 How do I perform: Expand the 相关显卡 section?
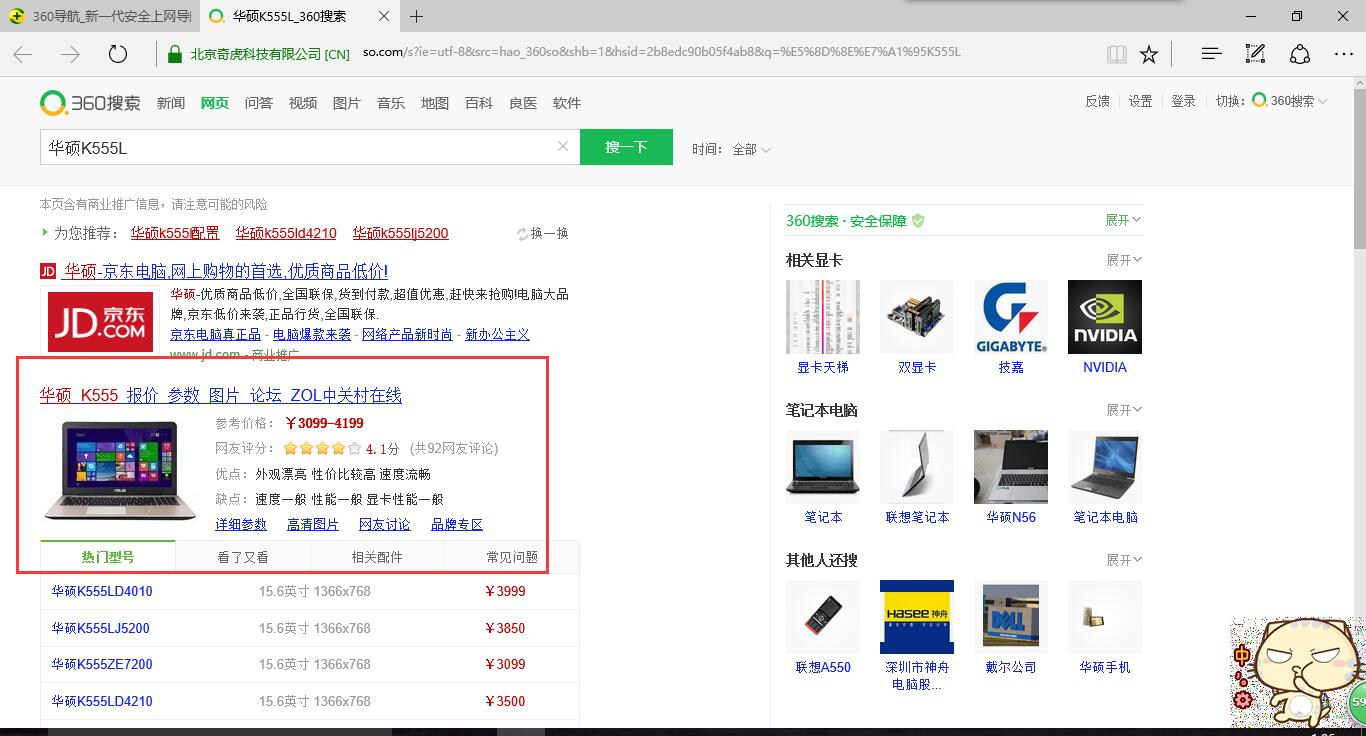[x=1123, y=260]
